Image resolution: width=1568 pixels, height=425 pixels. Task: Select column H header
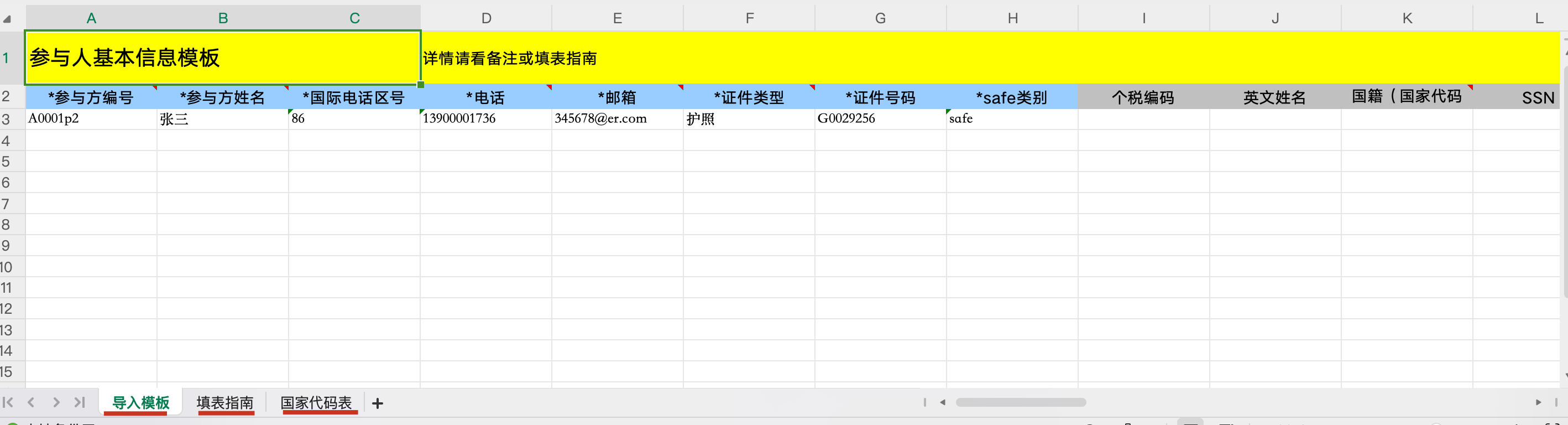[x=1012, y=18]
